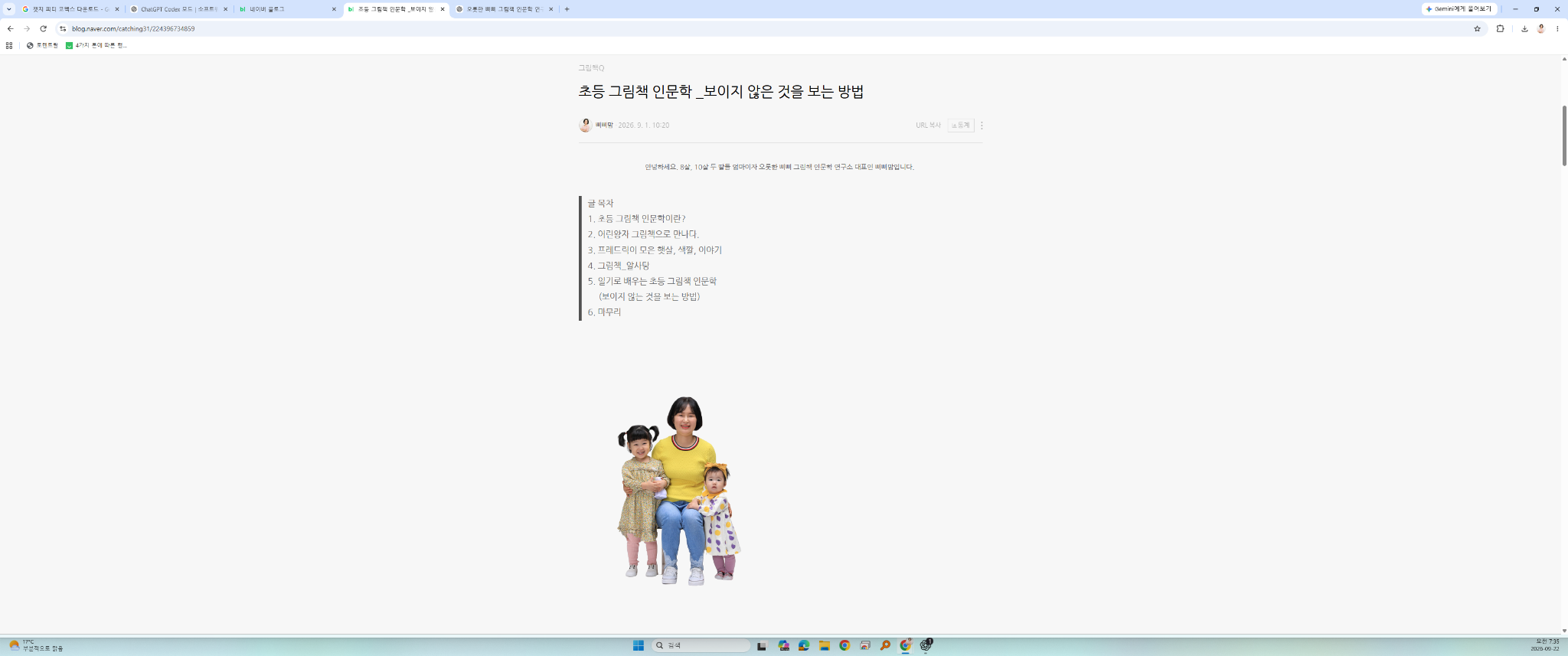1568x656 pixels.
Task: Open the 4가지 bookmark in bookmarks bar
Action: (96, 45)
